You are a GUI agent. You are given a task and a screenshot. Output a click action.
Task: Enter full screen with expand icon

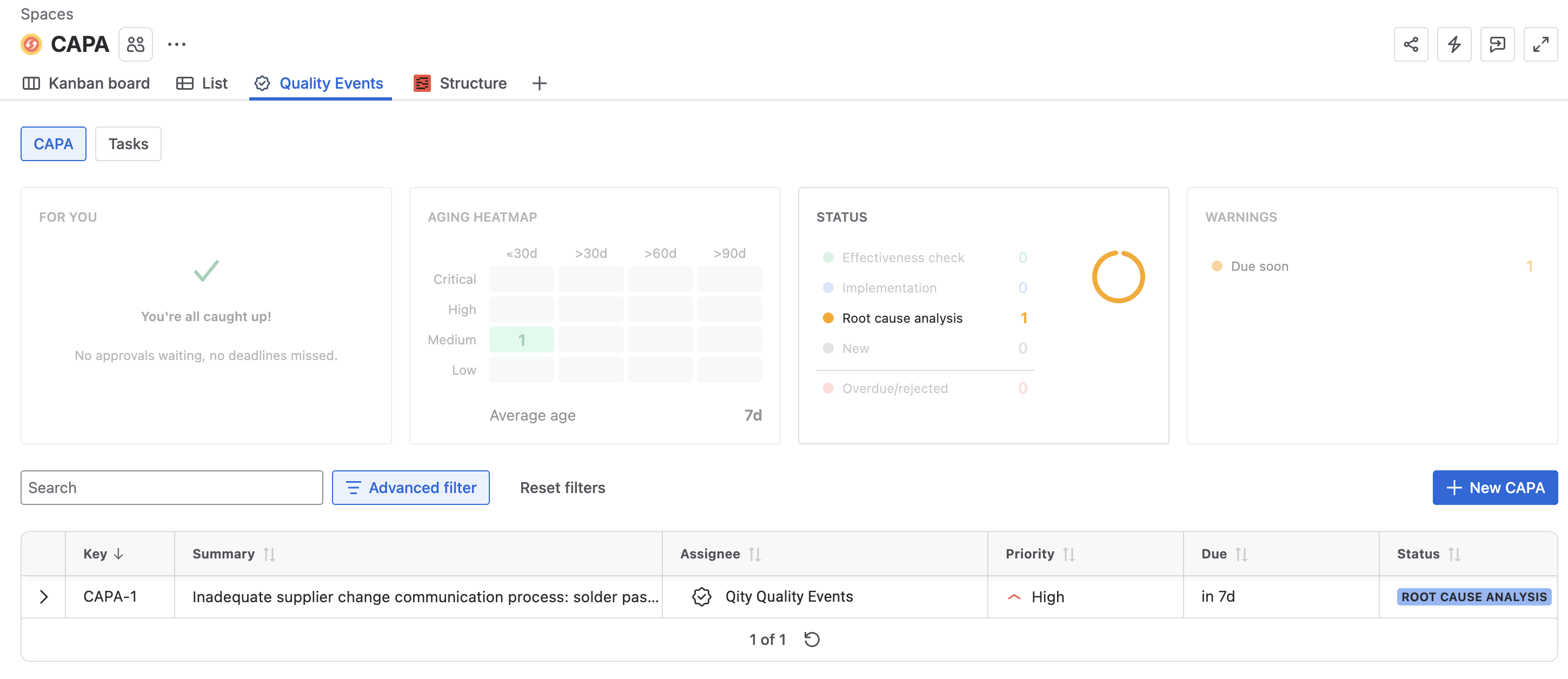[x=1540, y=44]
